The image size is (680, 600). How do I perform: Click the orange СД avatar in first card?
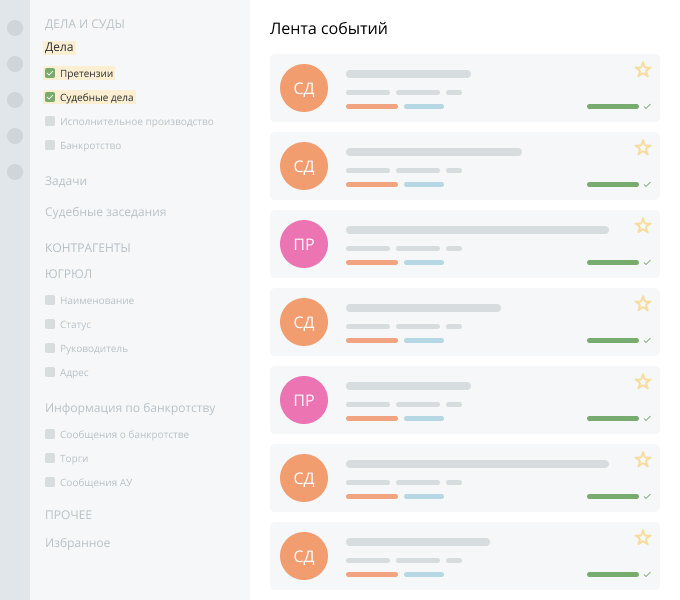pos(304,88)
